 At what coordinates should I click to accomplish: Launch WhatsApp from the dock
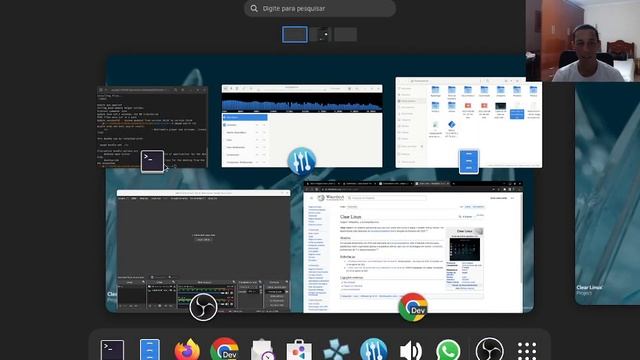[x=448, y=350]
